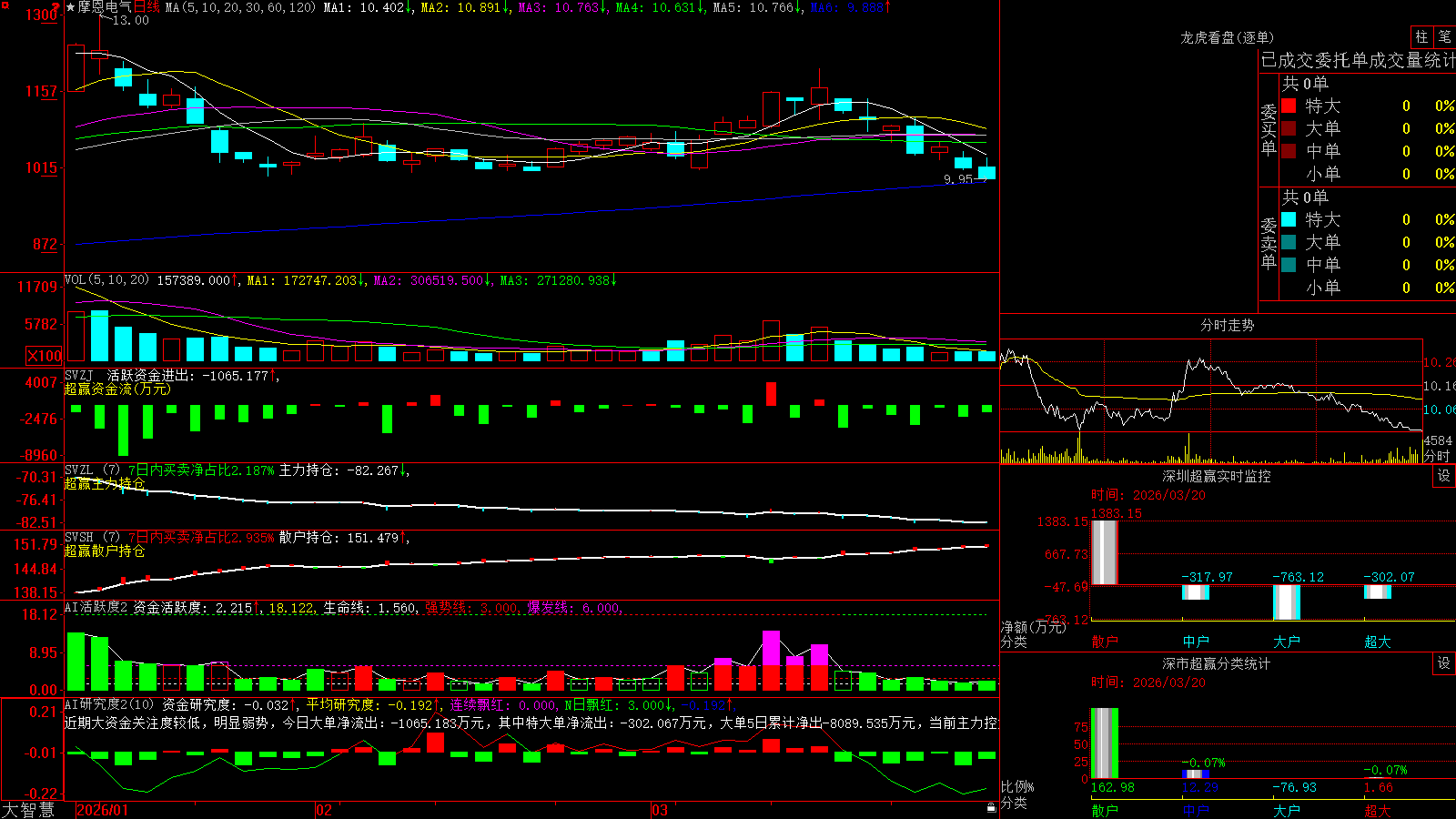
Task: Click the red 特大 buy-order color swatch
Action: (1289, 106)
